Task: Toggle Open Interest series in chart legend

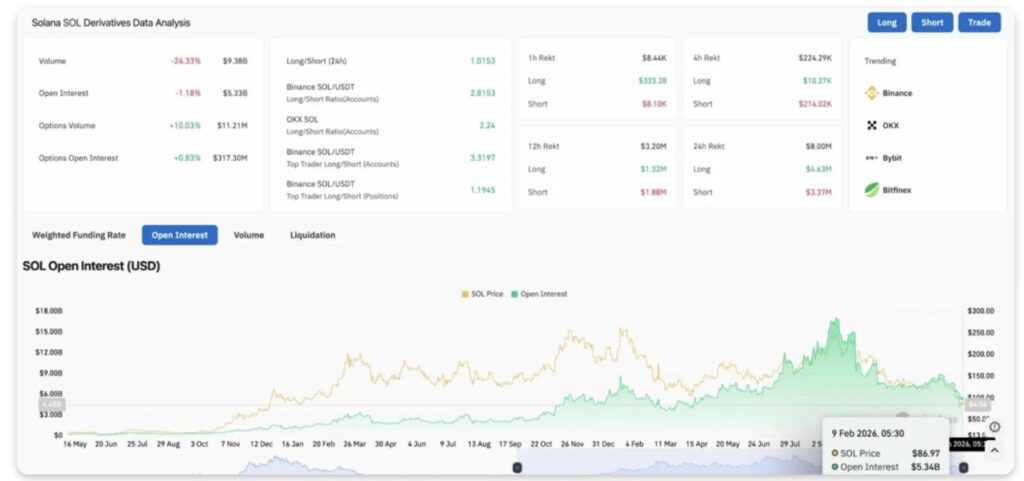Action: pos(538,294)
